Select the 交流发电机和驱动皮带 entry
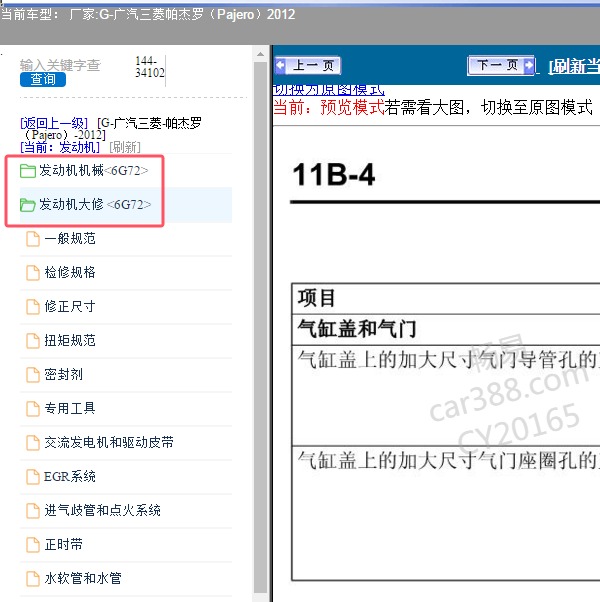600x602 pixels. tap(109, 442)
